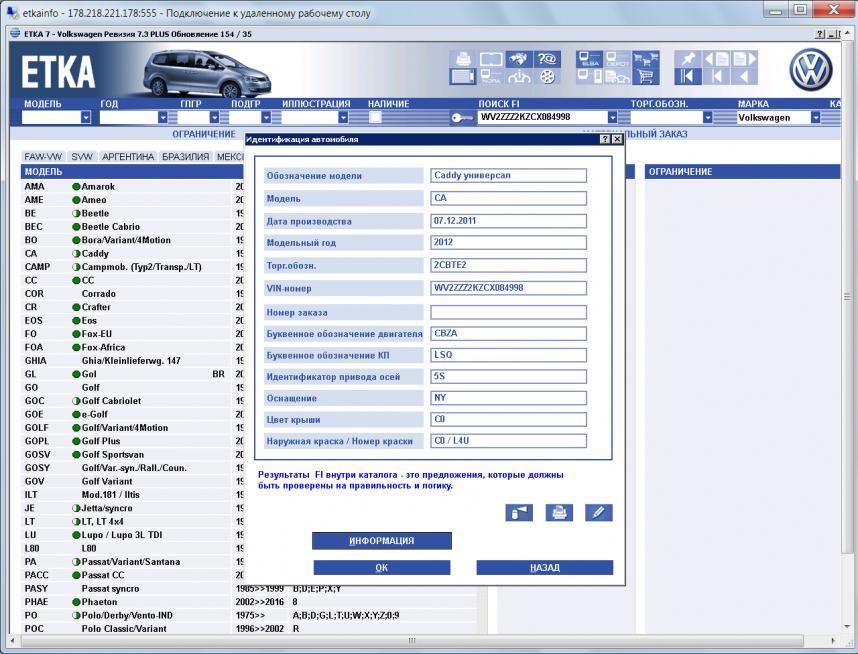Select the Lupo / Lupo 3L TDI row
This screenshot has height=654, width=858.
[132, 535]
